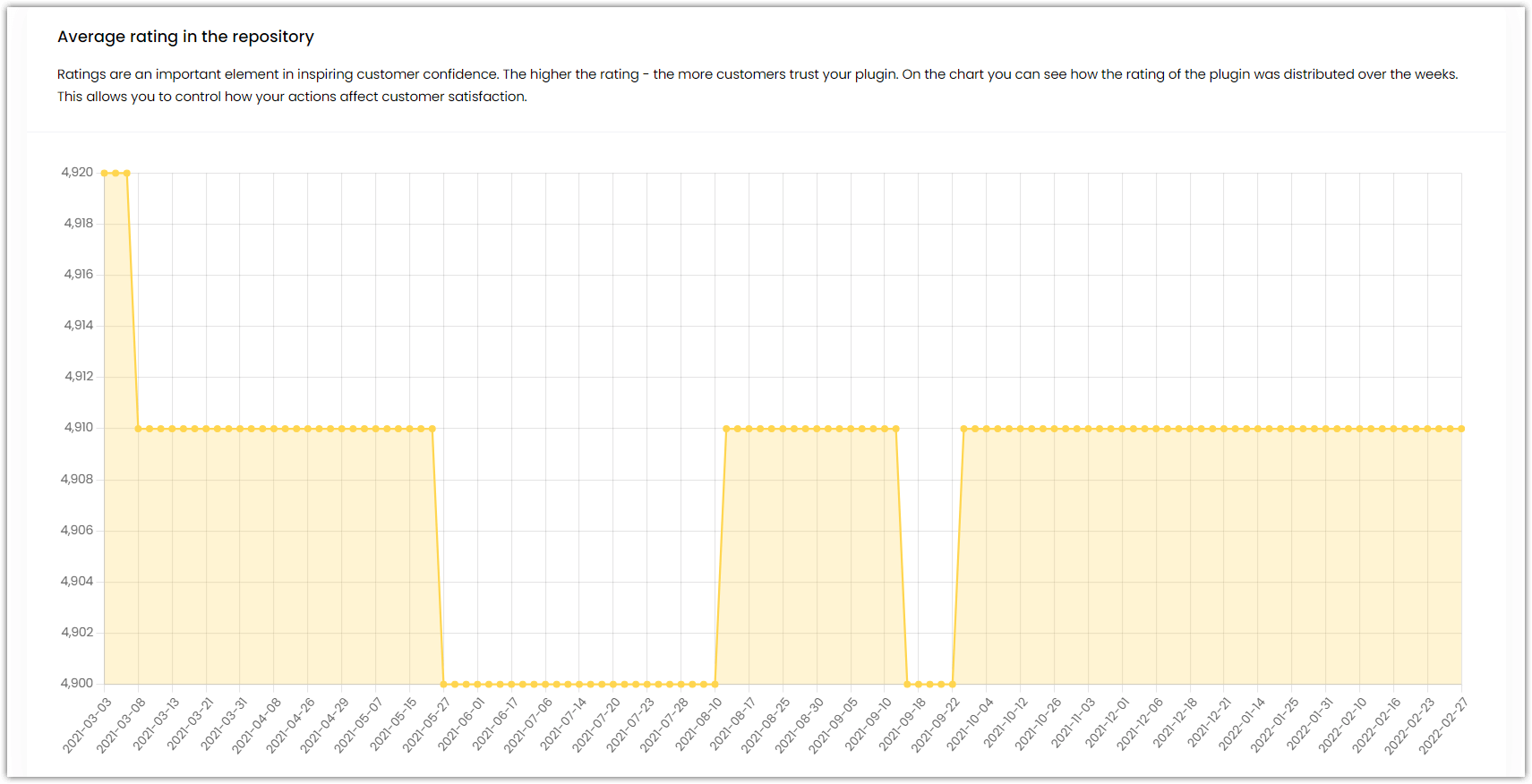Viewport: 1532px width, 784px height.
Task: Click the 2021-05-27 date label
Action: click(426, 726)
